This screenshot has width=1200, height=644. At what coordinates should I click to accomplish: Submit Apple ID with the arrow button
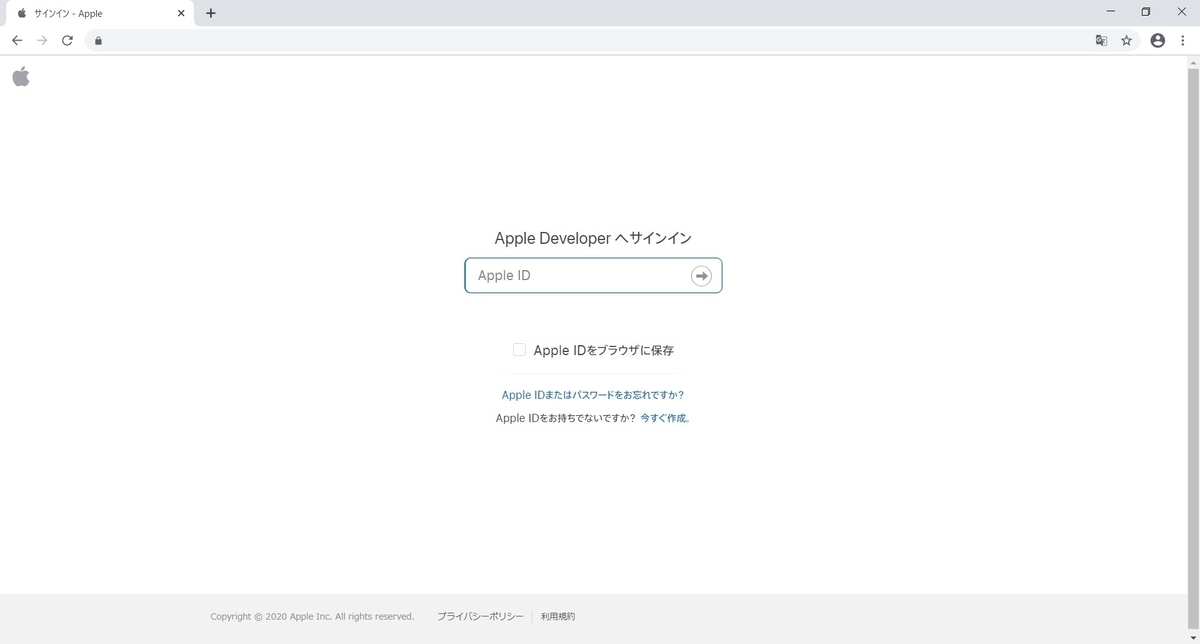pyautogui.click(x=701, y=276)
